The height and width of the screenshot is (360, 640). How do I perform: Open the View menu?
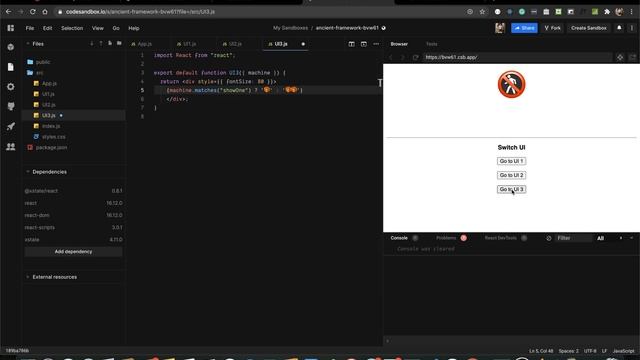98,28
